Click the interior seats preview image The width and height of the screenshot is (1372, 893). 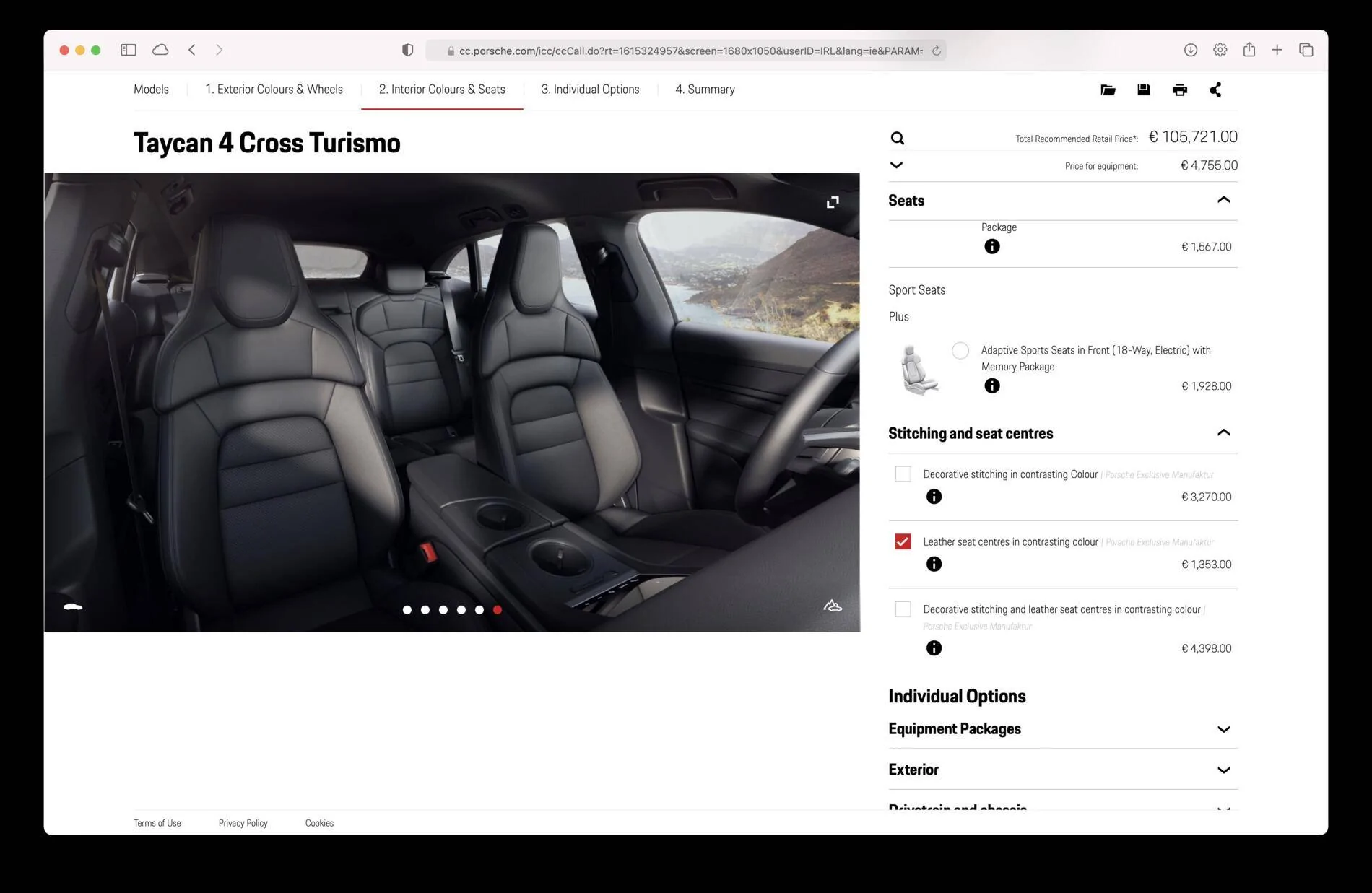pos(452,402)
